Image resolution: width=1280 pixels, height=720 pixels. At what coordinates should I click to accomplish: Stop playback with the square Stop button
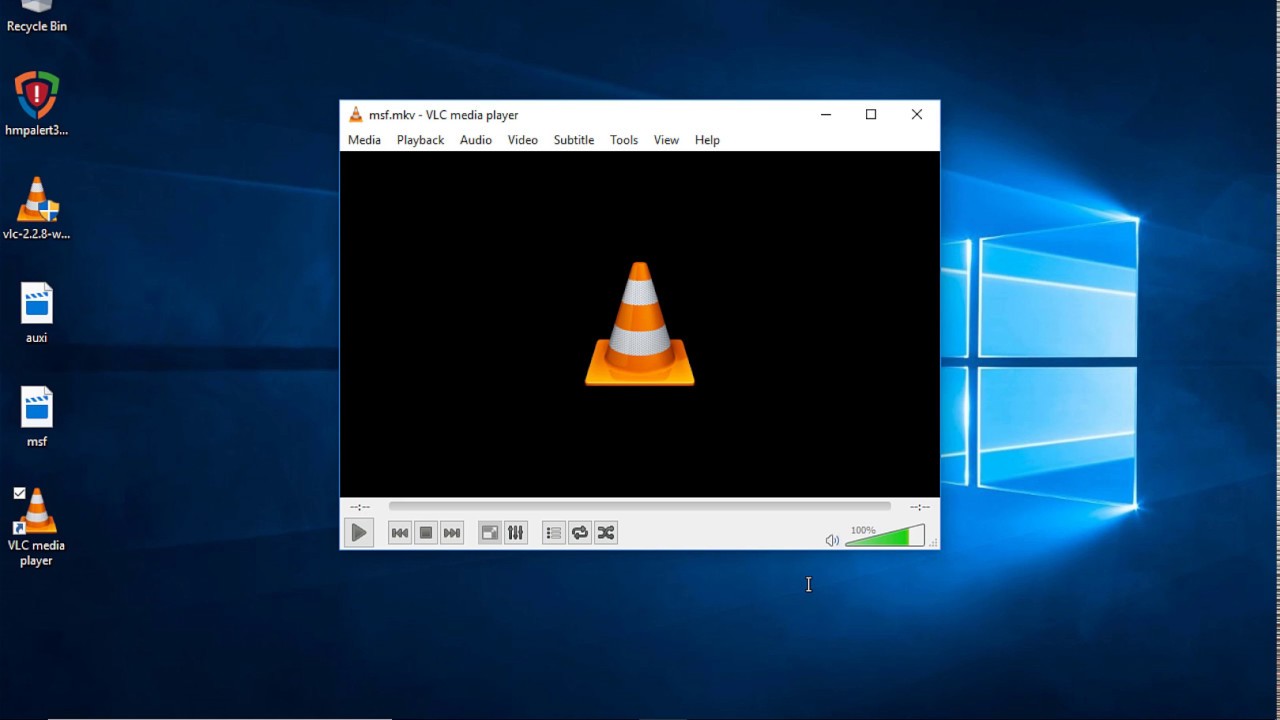pos(426,533)
